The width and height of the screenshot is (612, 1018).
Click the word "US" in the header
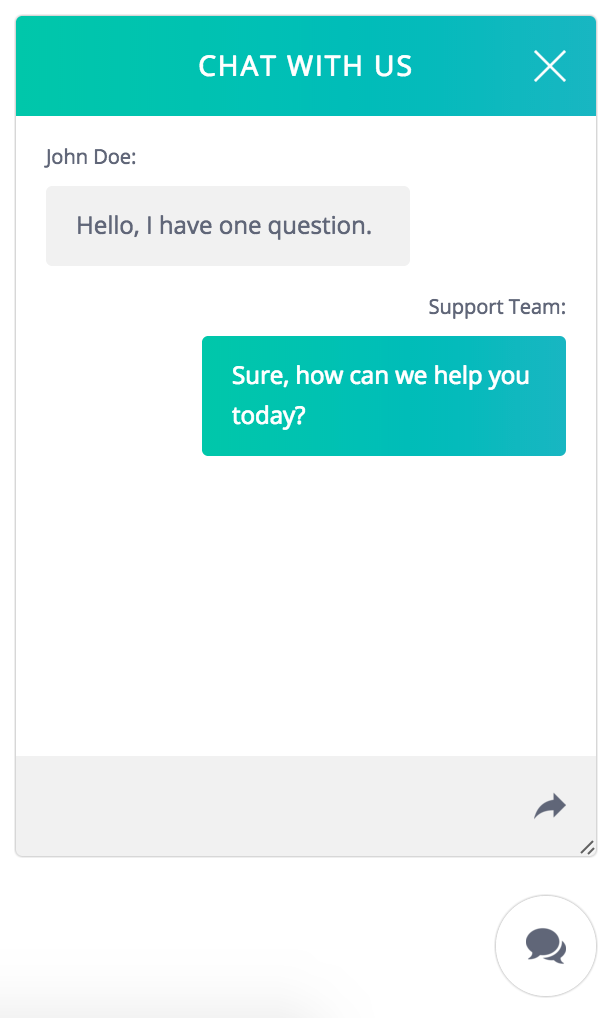(x=393, y=66)
